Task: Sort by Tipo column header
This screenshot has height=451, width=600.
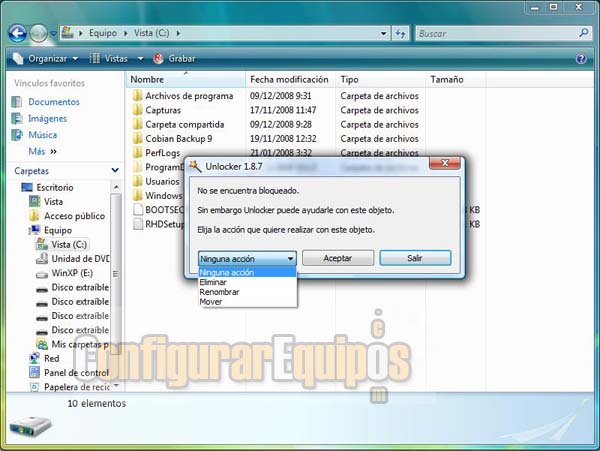Action: pyautogui.click(x=380, y=80)
